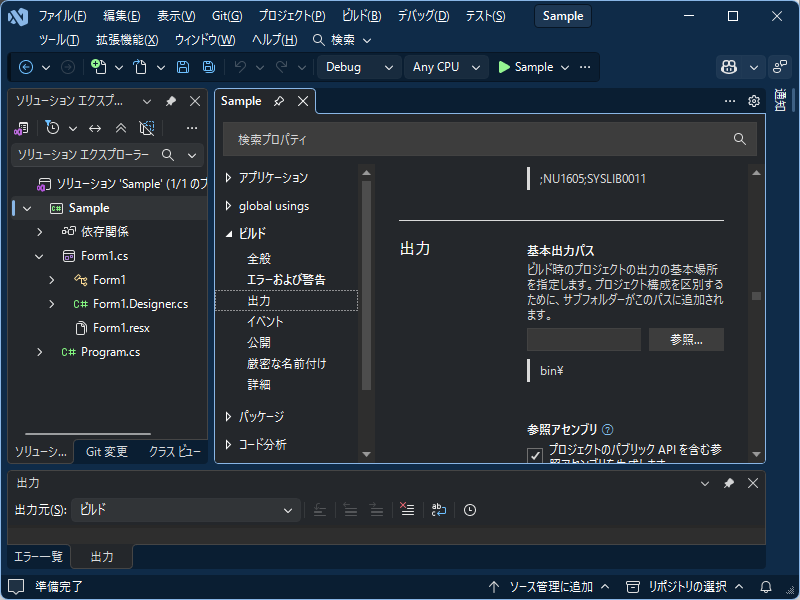Open the output source ビルド dropdown
The width and height of the screenshot is (800, 600).
(x=186, y=510)
